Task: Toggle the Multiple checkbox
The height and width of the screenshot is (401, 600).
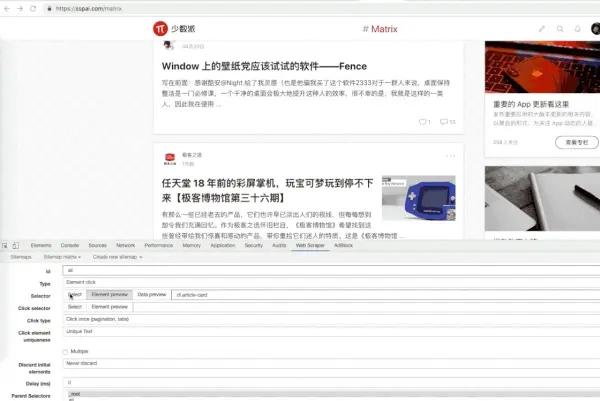Action: point(65,352)
